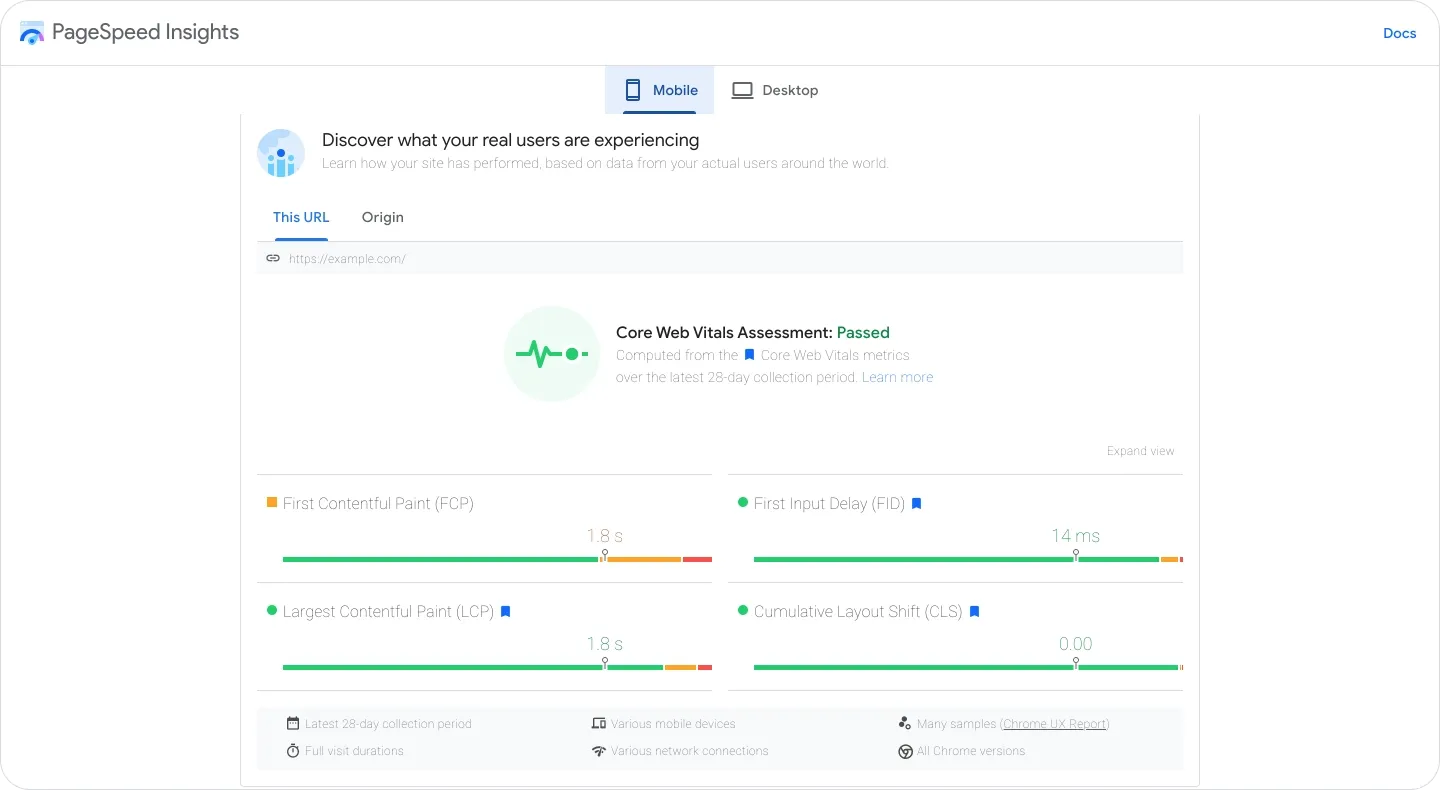Click the FID distribution bar
Screen dimensions: 1440x790
pos(968,559)
